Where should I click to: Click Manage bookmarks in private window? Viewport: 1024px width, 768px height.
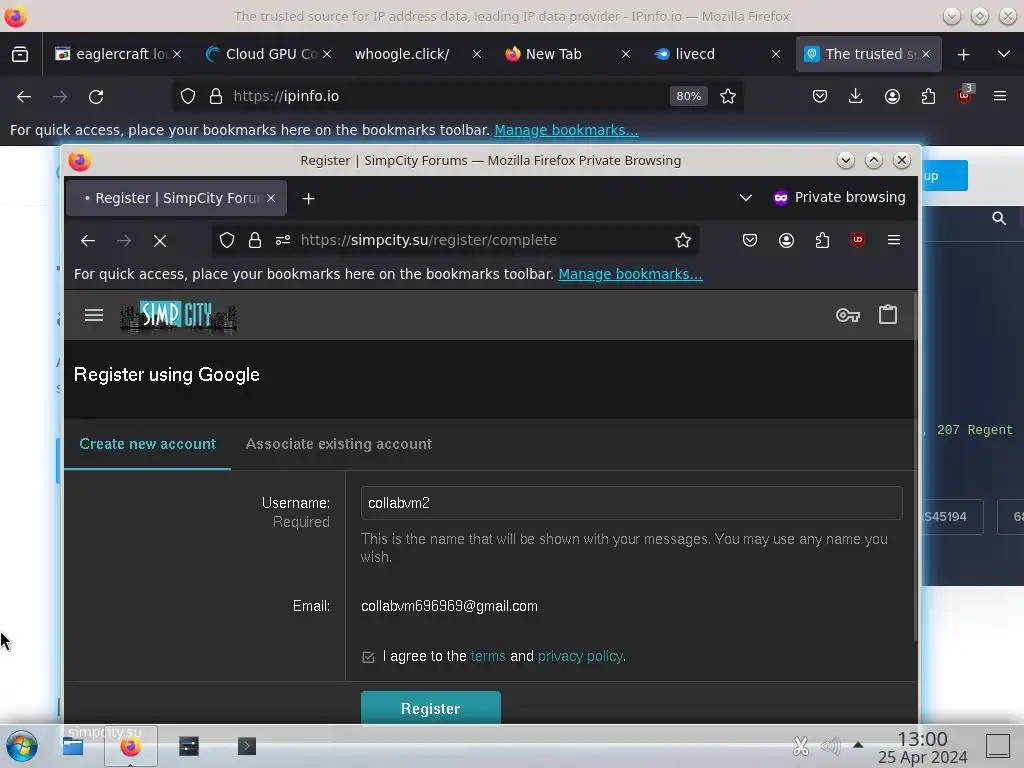click(630, 274)
